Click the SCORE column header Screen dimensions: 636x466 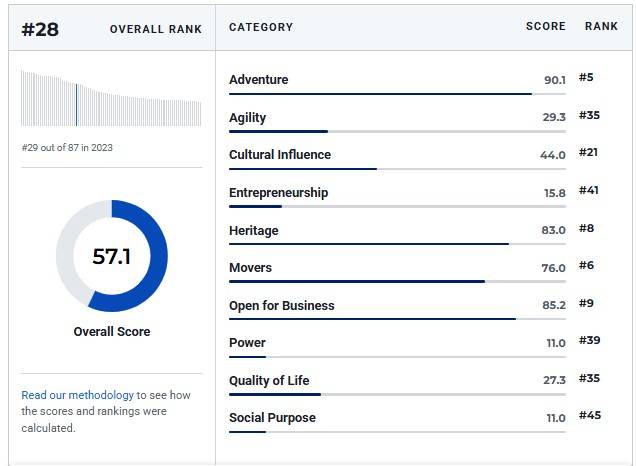point(546,26)
